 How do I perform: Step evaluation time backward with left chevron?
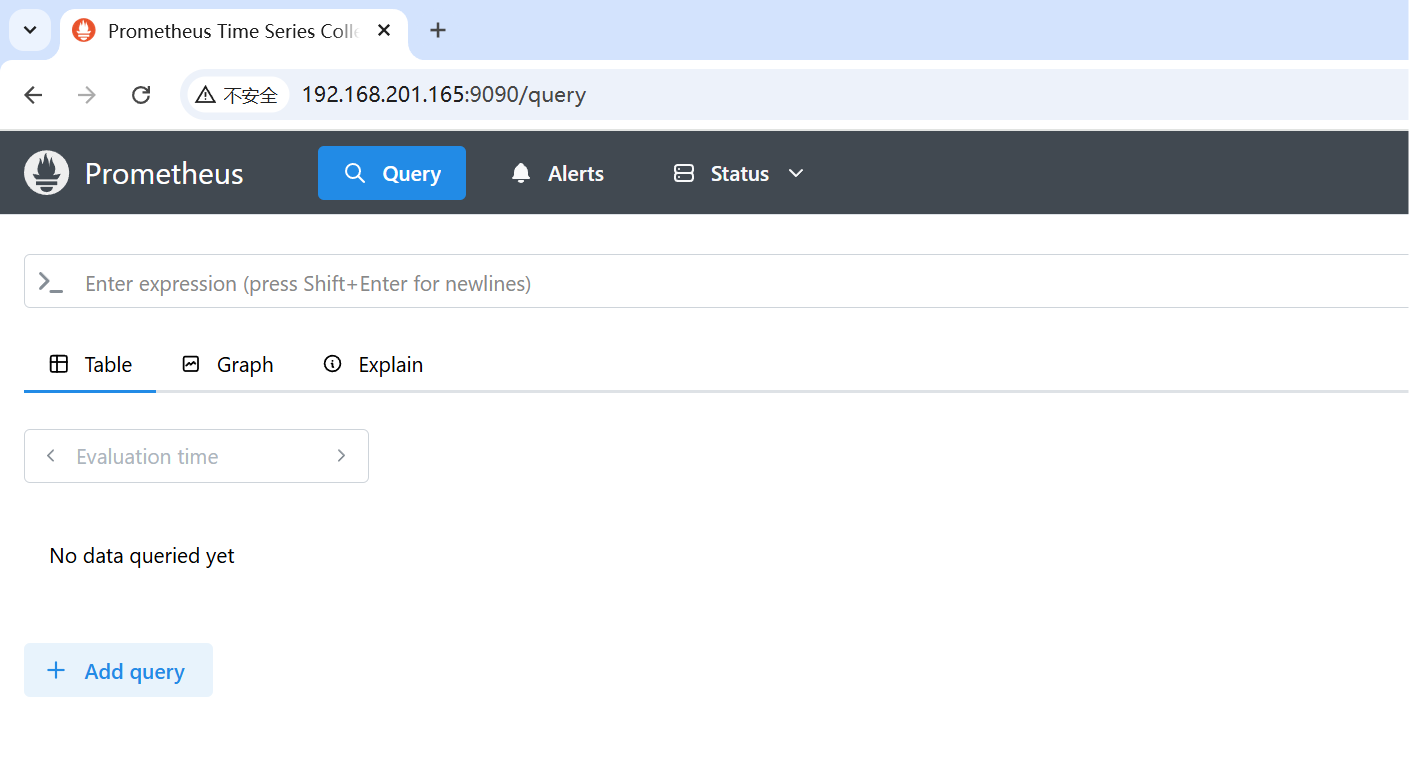(x=50, y=456)
